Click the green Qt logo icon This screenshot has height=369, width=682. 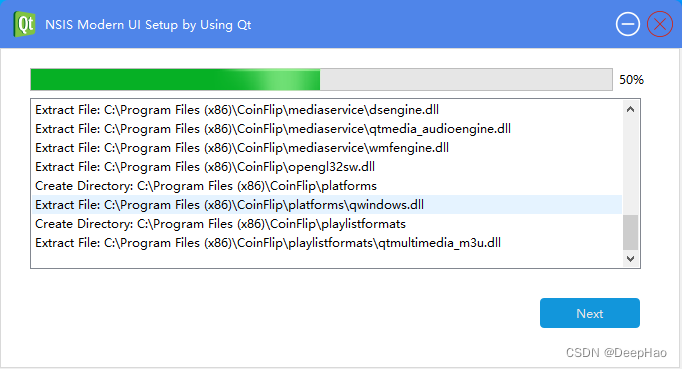pos(24,24)
